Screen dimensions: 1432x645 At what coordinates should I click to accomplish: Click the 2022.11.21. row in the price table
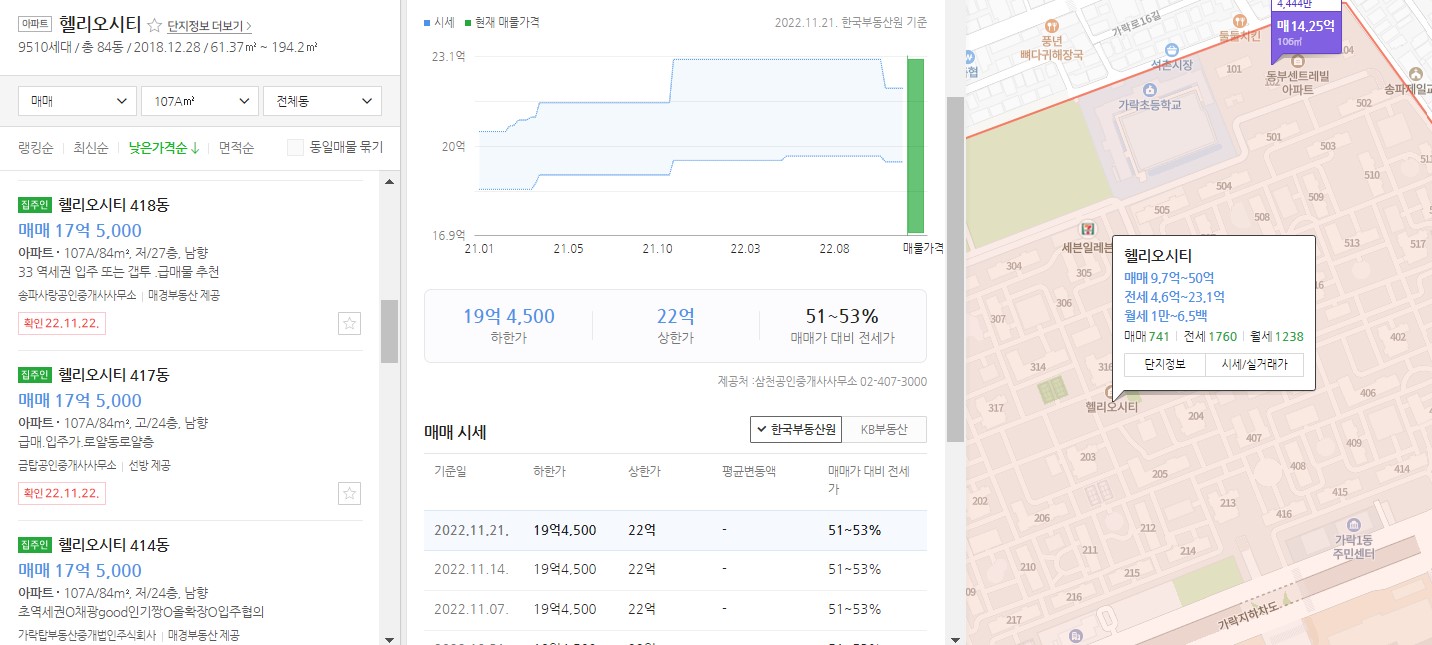pos(675,530)
